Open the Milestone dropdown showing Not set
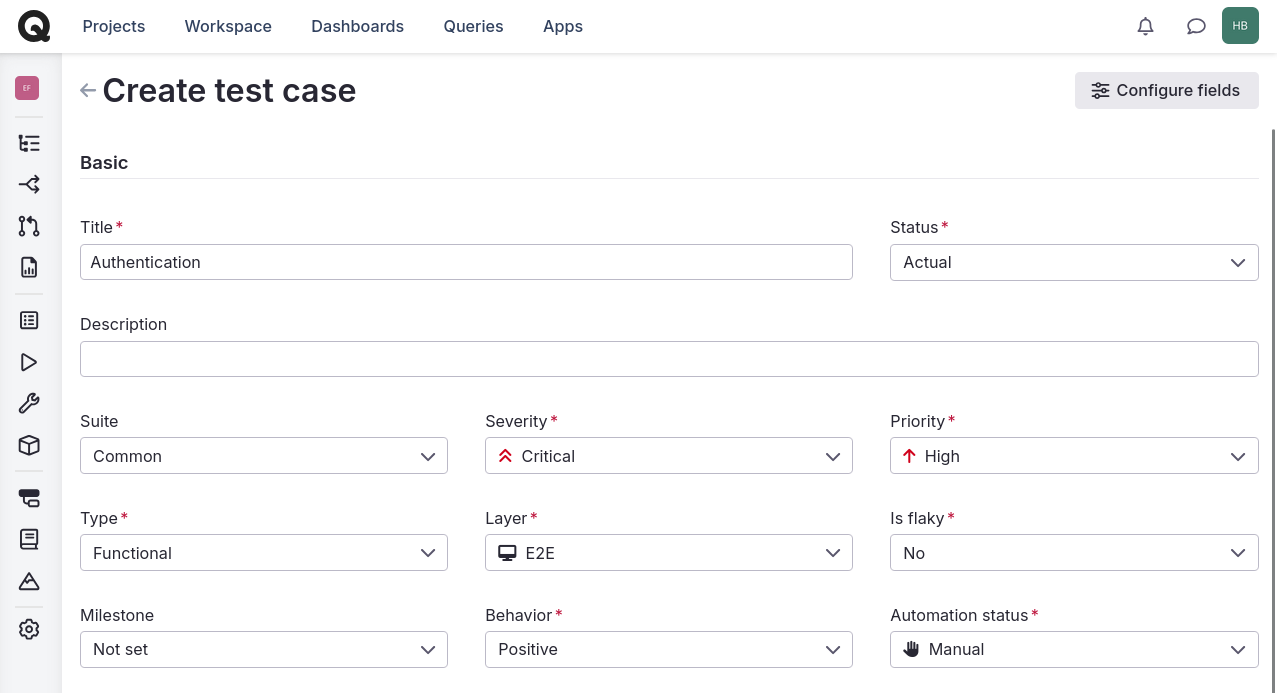The width and height of the screenshot is (1277, 693). tap(263, 649)
